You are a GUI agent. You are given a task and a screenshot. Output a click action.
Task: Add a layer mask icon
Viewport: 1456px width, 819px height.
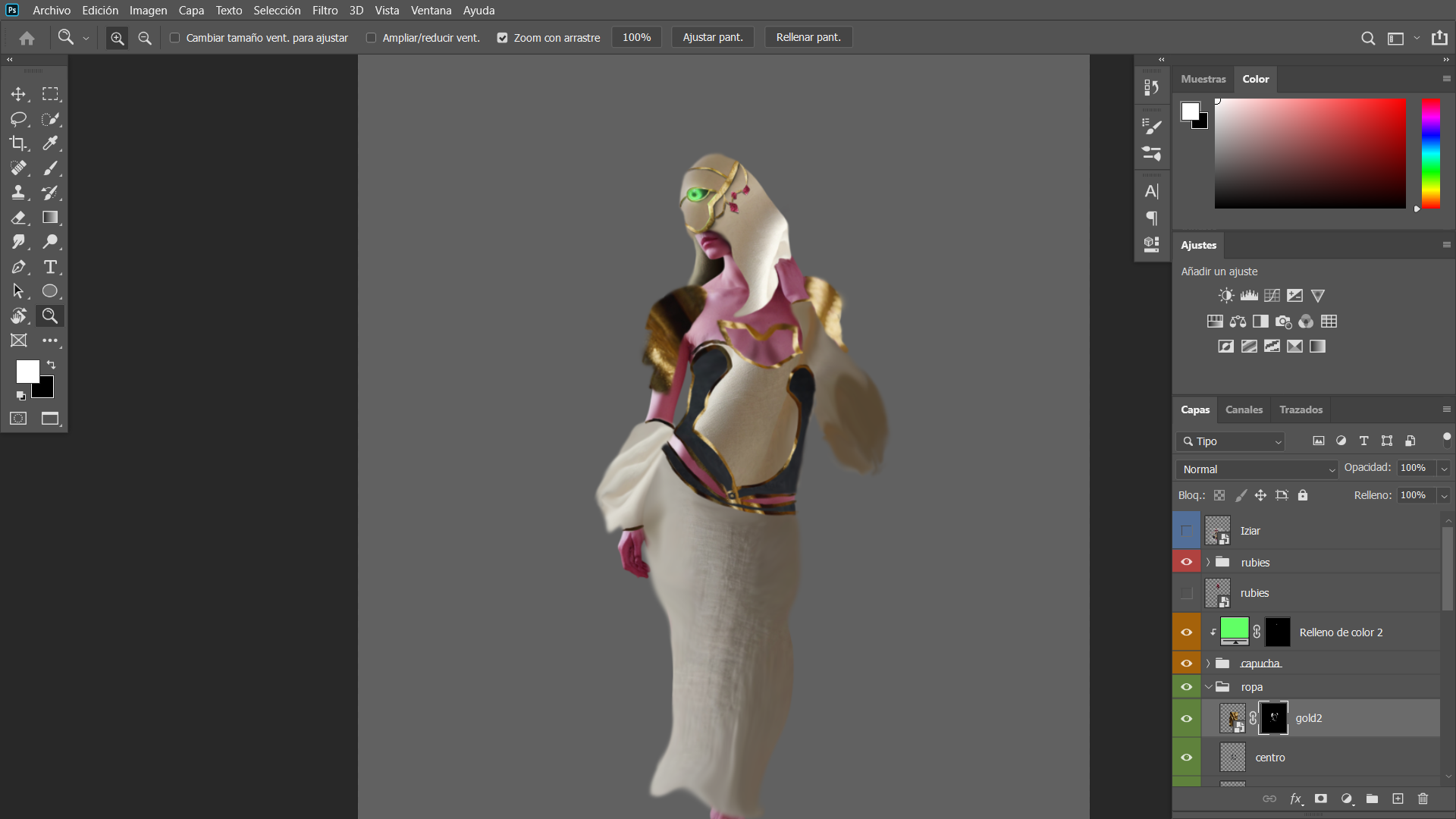coord(1321,799)
